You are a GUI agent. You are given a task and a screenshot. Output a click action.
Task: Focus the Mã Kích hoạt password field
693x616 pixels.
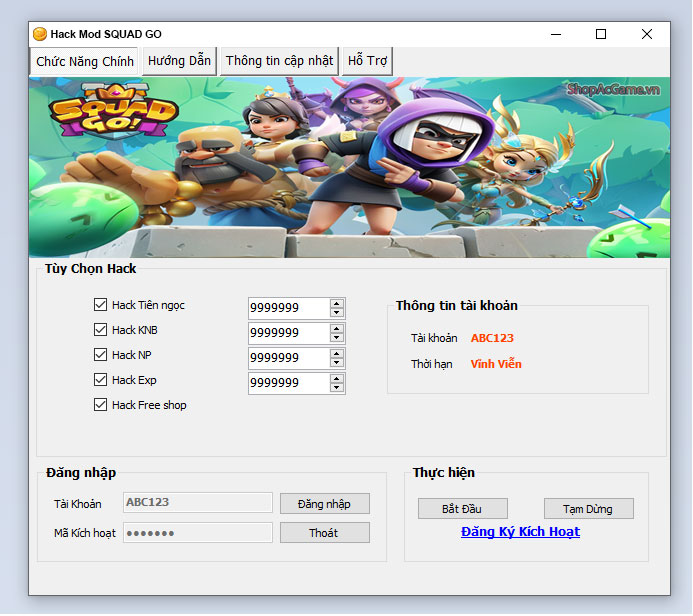coord(198,533)
